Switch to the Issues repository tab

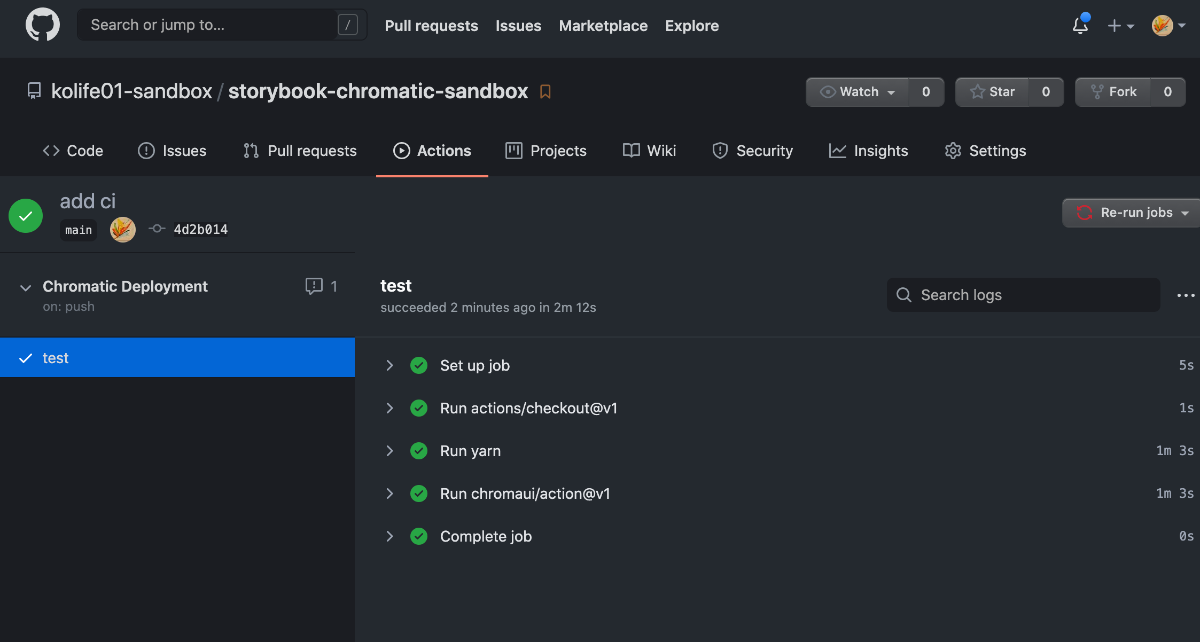pyautogui.click(x=172, y=151)
